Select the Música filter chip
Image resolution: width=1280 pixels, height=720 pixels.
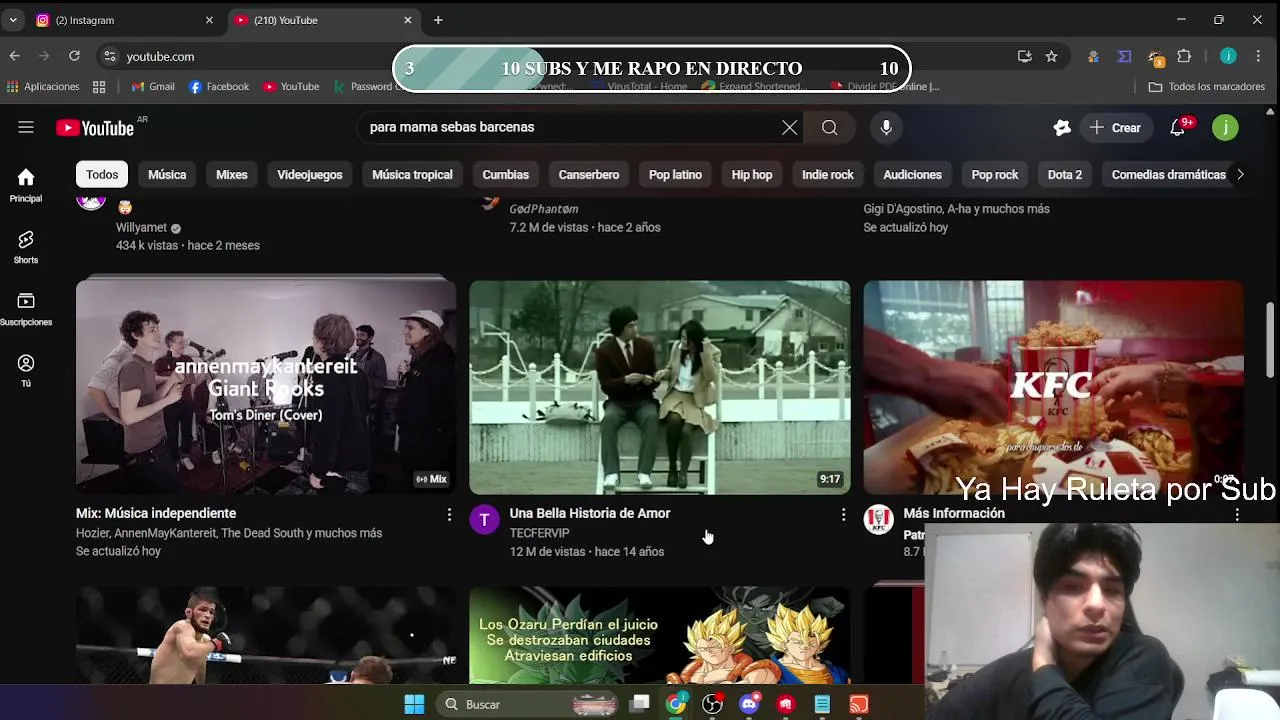pyautogui.click(x=167, y=174)
